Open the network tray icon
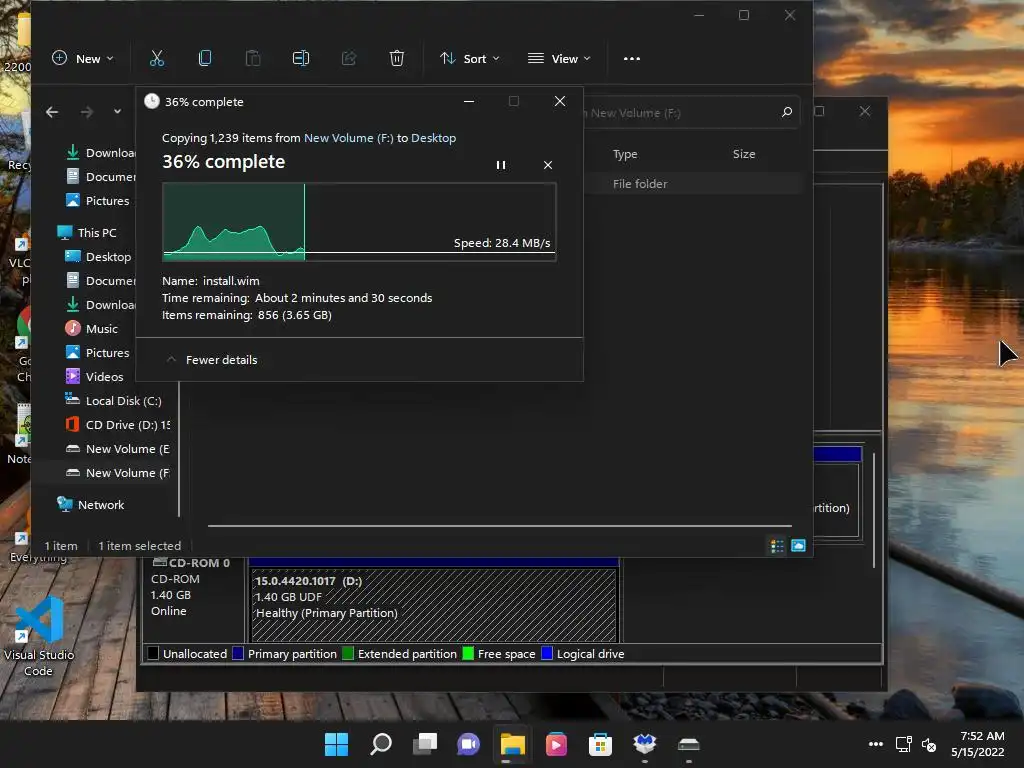This screenshot has width=1024, height=768. (x=904, y=744)
